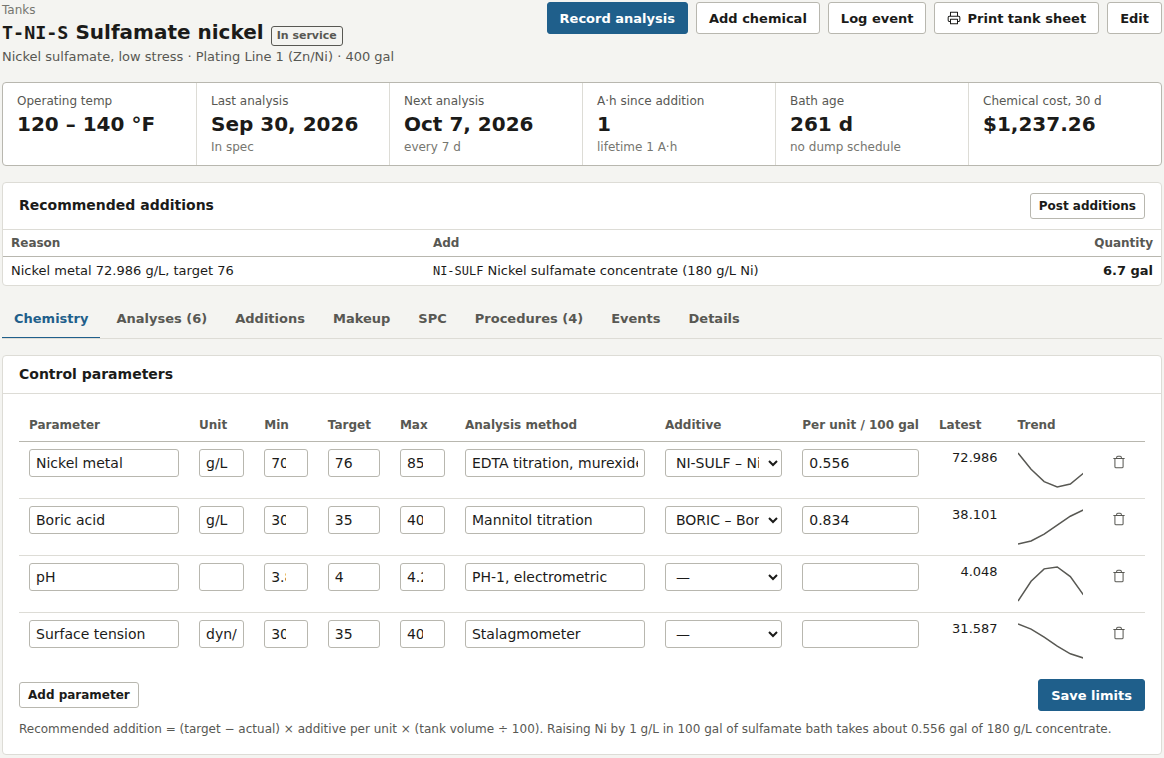The image size is (1164, 758).
Task: Edit the Boric acid Target field
Action: 353,520
